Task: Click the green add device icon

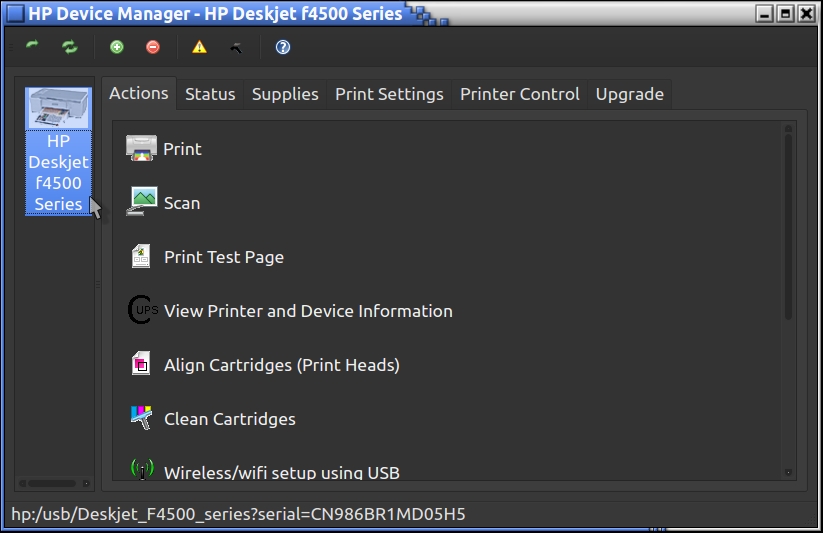Action: click(x=117, y=47)
